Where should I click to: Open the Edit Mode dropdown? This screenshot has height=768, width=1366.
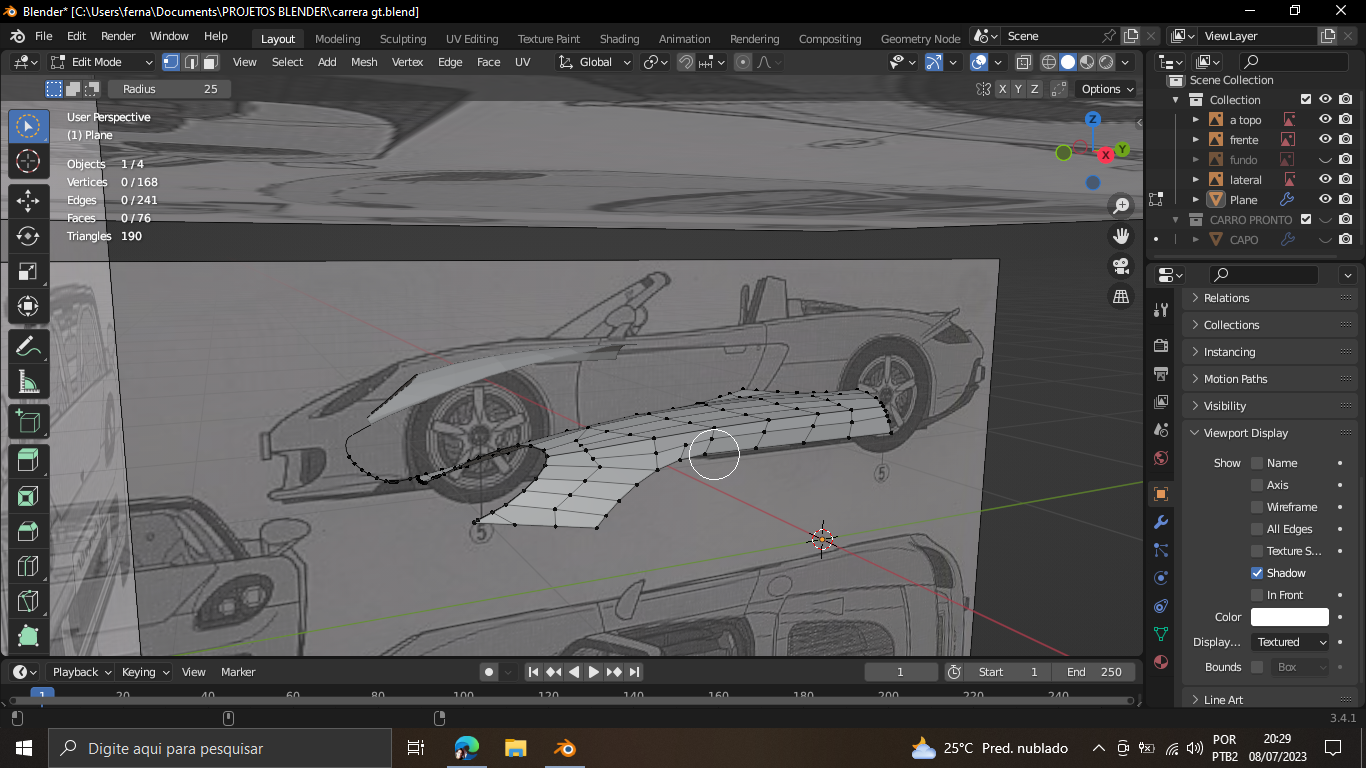(102, 62)
